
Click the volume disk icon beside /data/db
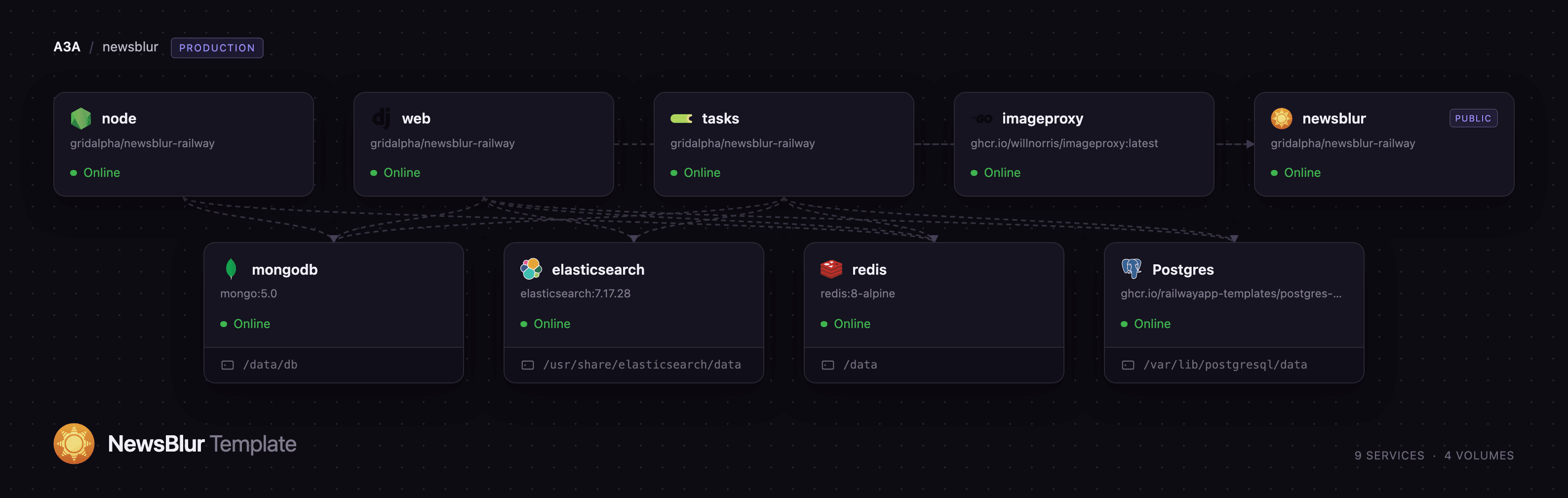pos(228,365)
